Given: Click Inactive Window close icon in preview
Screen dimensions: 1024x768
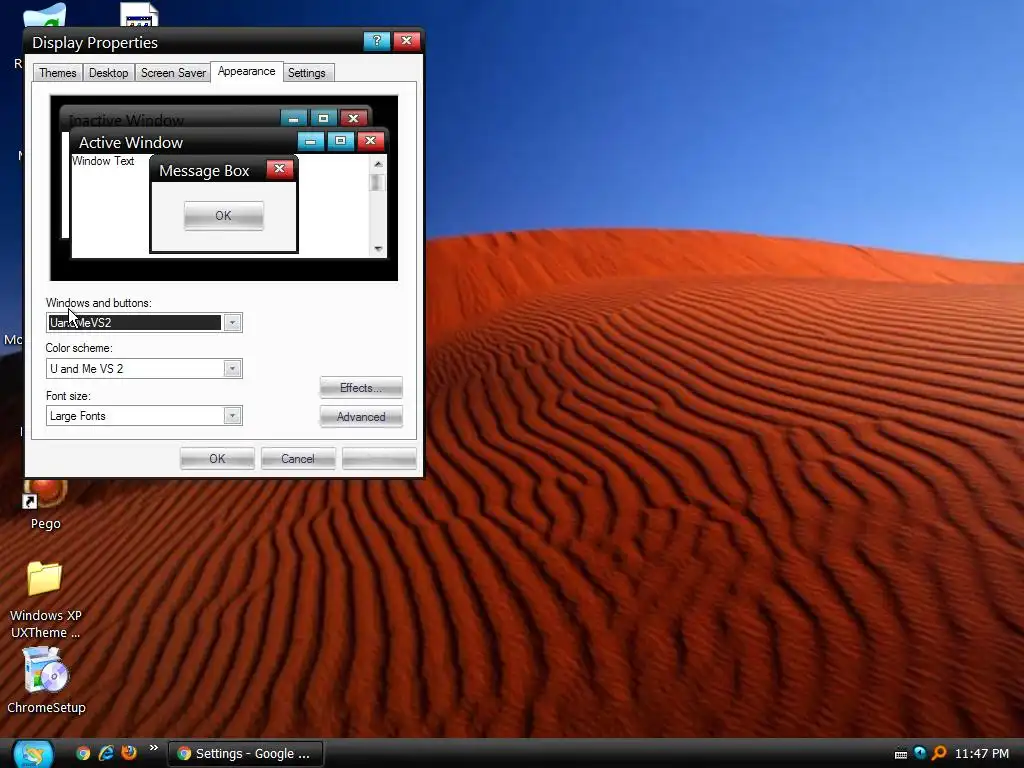Looking at the screenshot, I should [x=353, y=118].
